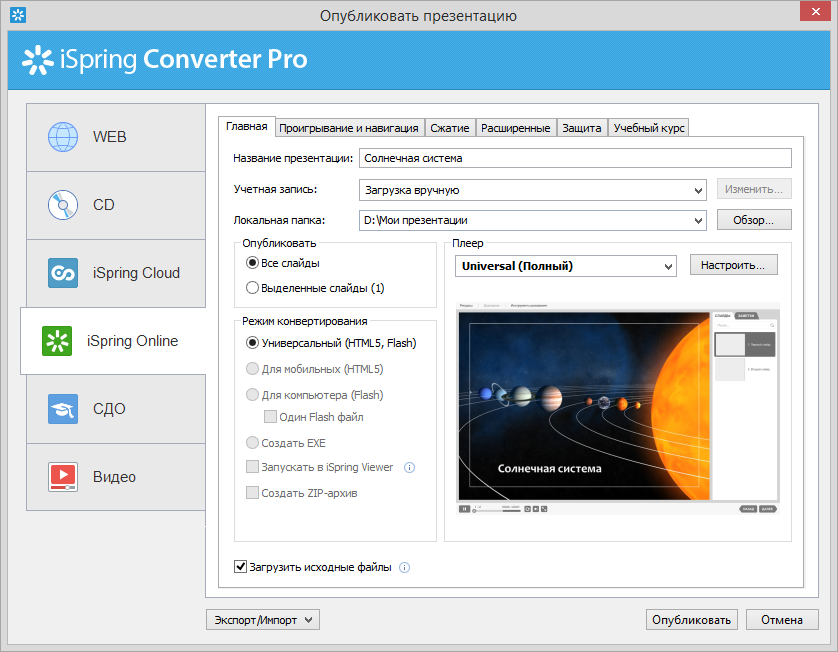The image size is (838, 652).
Task: Open the Экспорт/Импорт dropdown button
Action: coord(263,620)
